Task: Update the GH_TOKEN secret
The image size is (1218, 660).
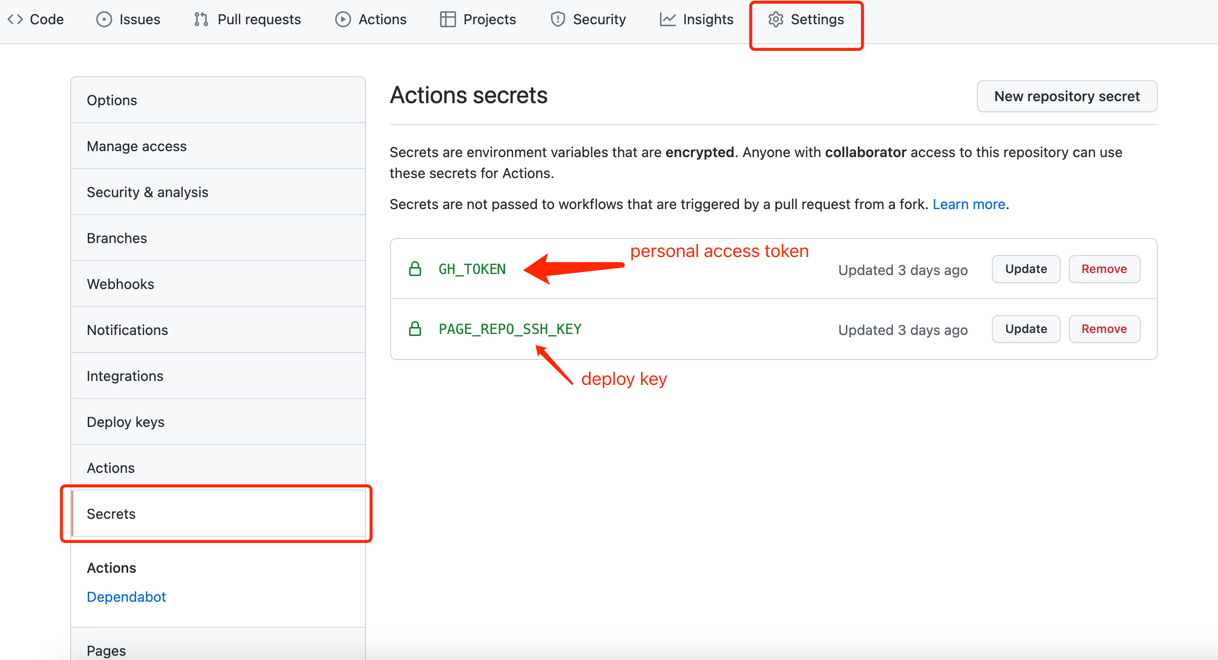Action: tap(1025, 269)
